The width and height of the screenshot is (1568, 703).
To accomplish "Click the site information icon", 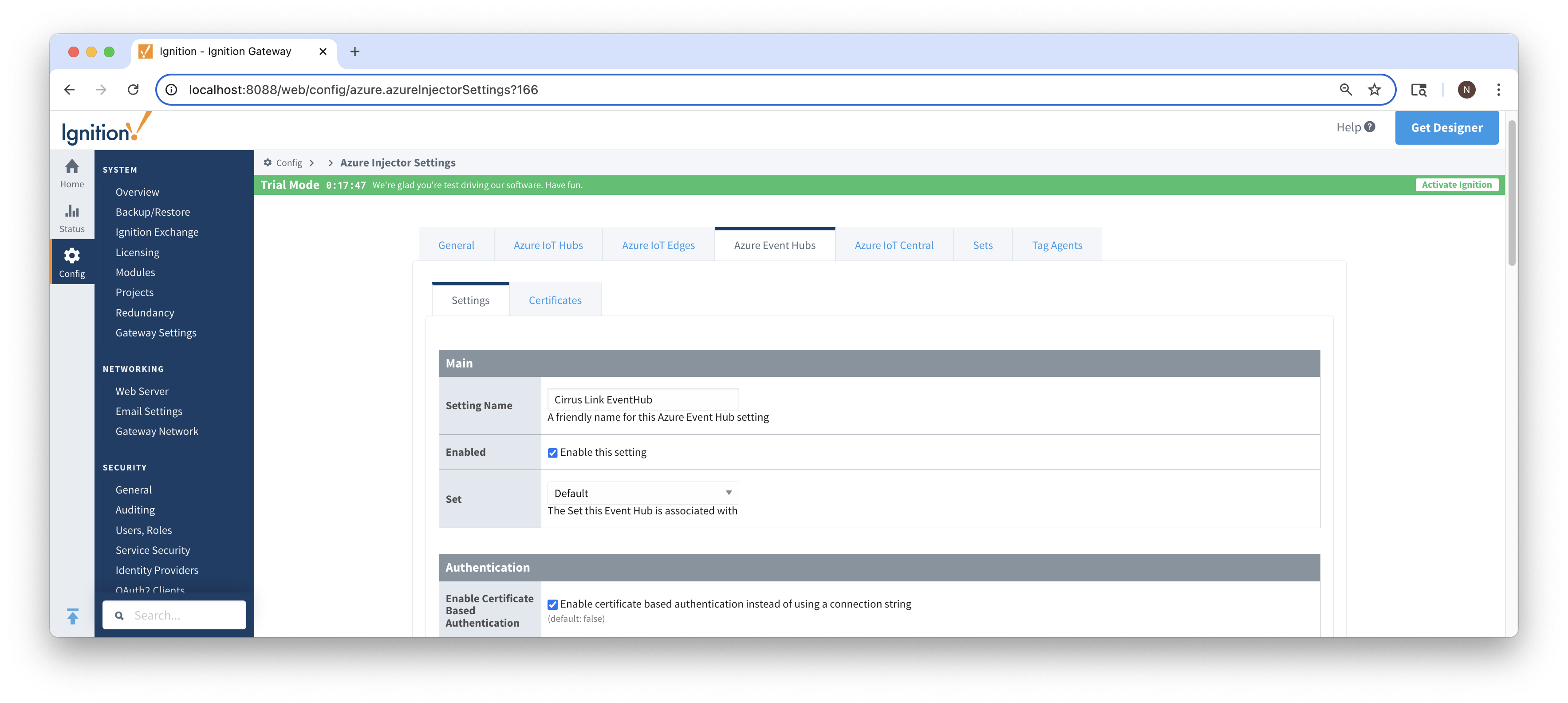I will pyautogui.click(x=172, y=90).
